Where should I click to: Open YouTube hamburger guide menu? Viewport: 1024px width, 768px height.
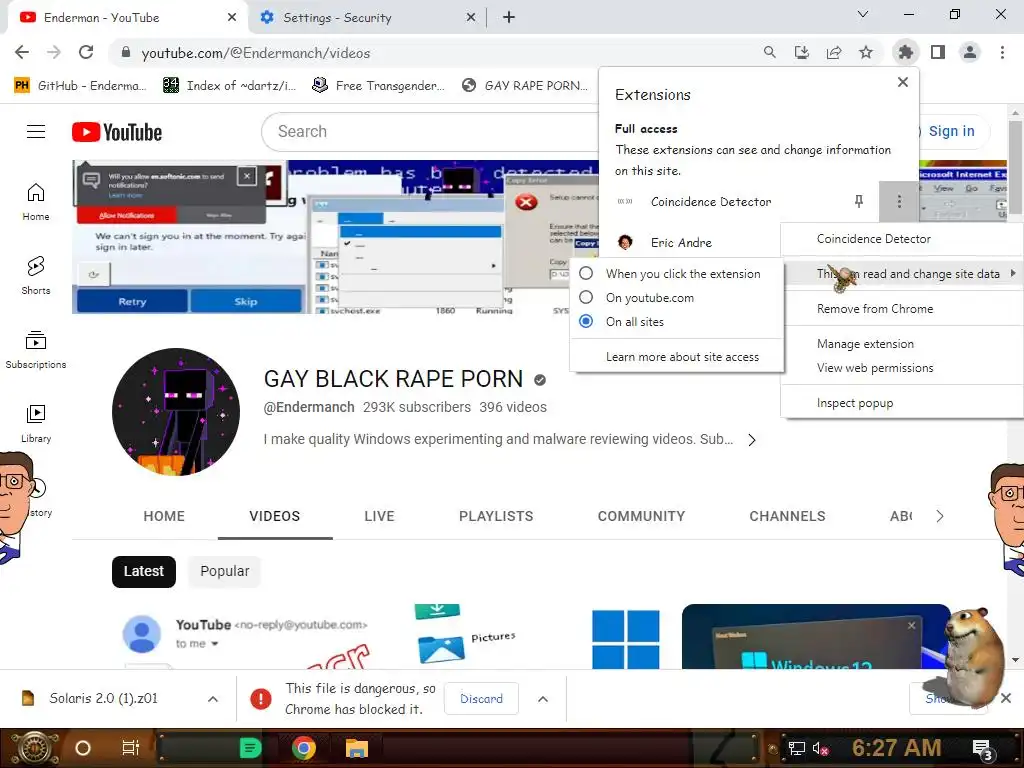point(36,132)
